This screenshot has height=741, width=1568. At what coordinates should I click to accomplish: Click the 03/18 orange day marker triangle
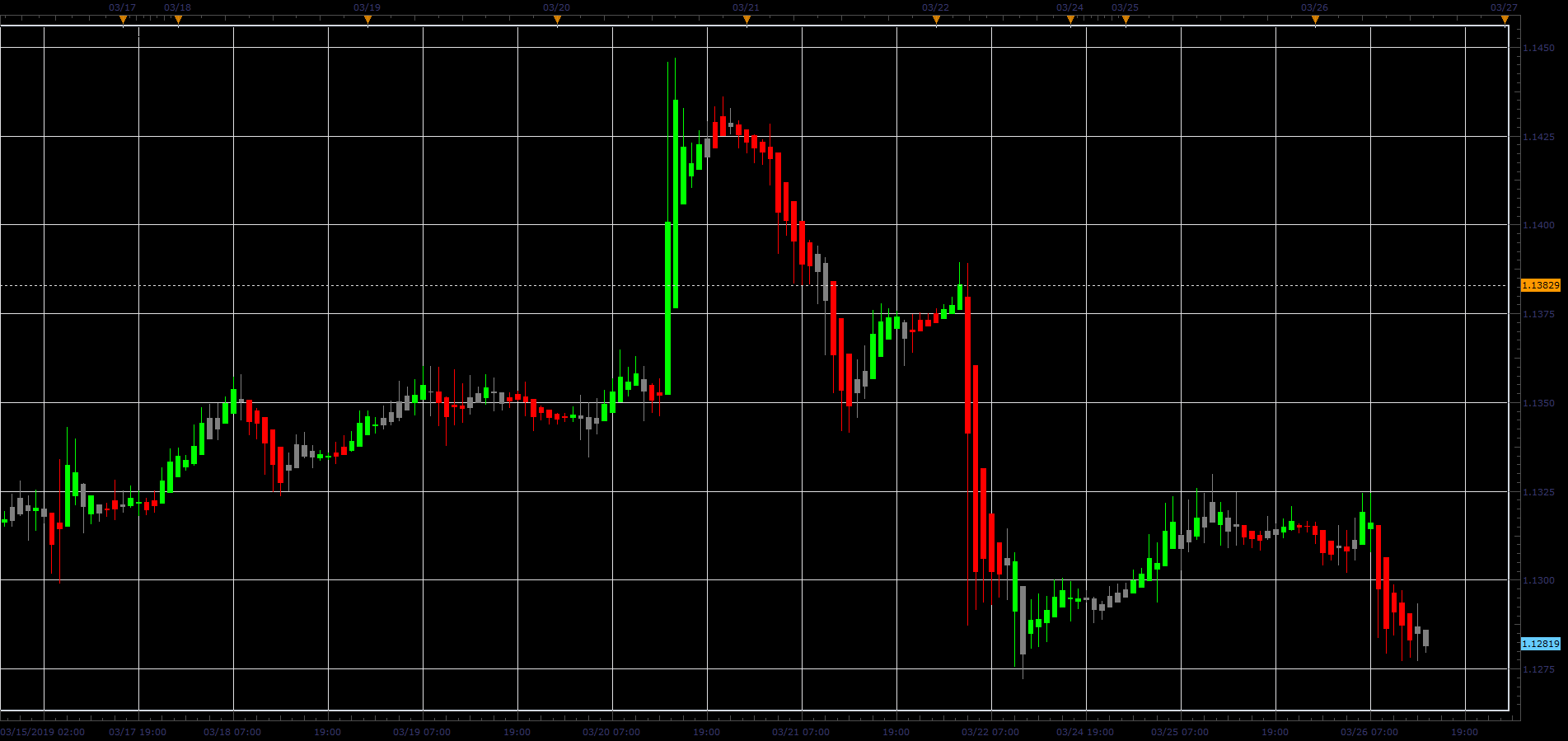(x=178, y=20)
